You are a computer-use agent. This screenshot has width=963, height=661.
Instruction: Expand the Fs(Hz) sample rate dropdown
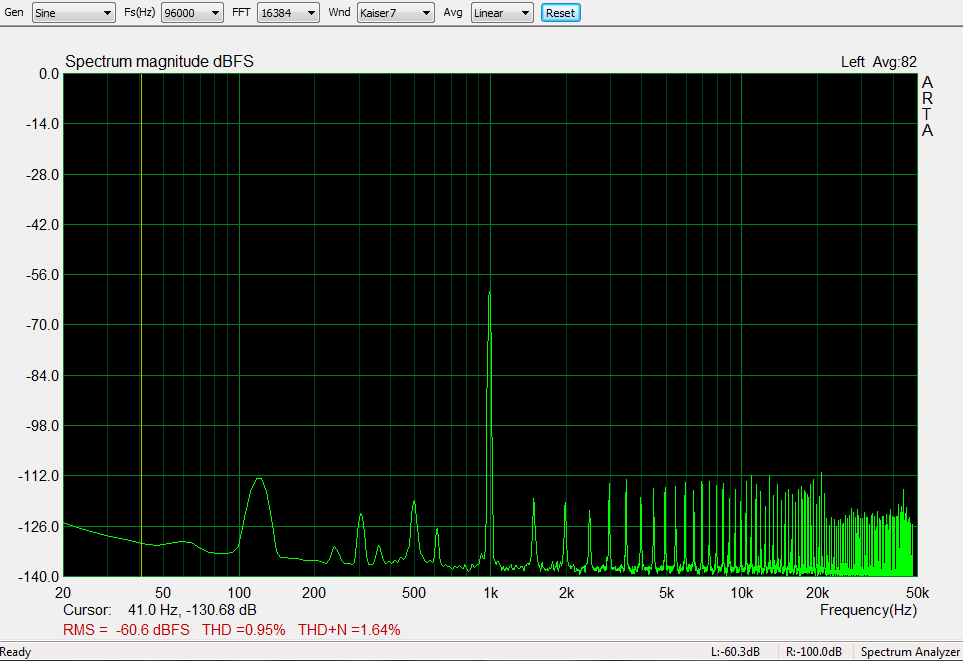(192, 13)
